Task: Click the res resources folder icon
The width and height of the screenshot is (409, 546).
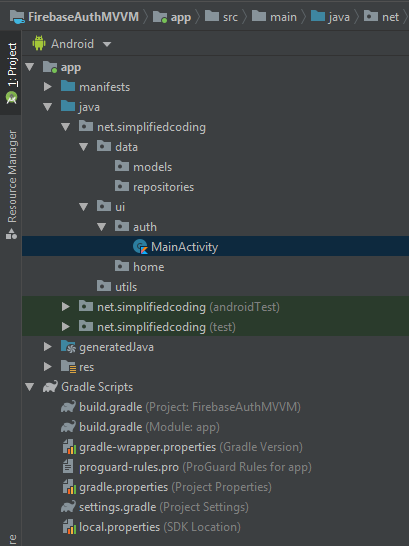Action: (x=68, y=367)
